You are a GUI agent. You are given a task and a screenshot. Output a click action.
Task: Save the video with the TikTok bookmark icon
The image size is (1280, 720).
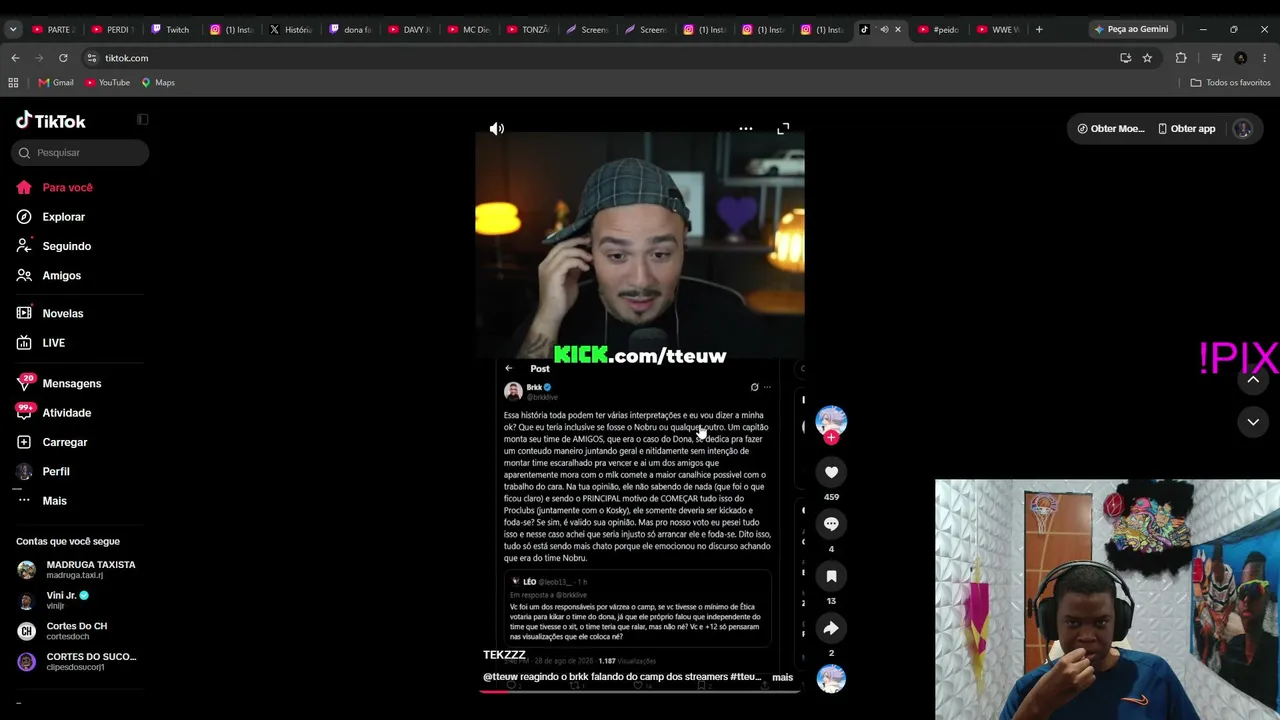click(x=831, y=576)
